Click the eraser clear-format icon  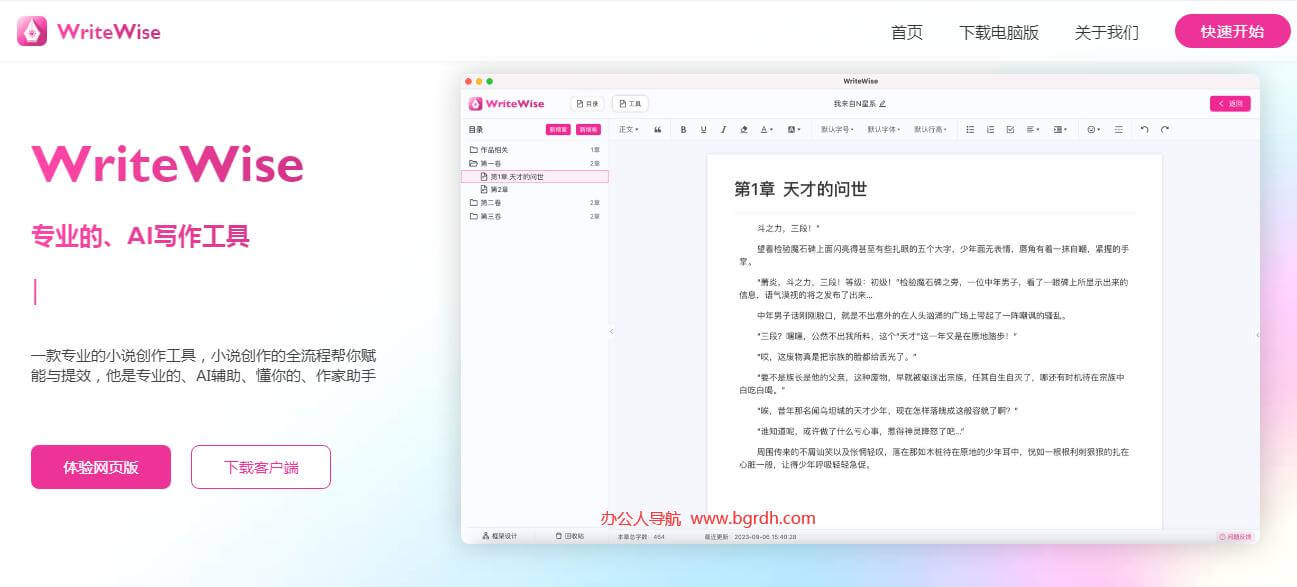coord(744,129)
